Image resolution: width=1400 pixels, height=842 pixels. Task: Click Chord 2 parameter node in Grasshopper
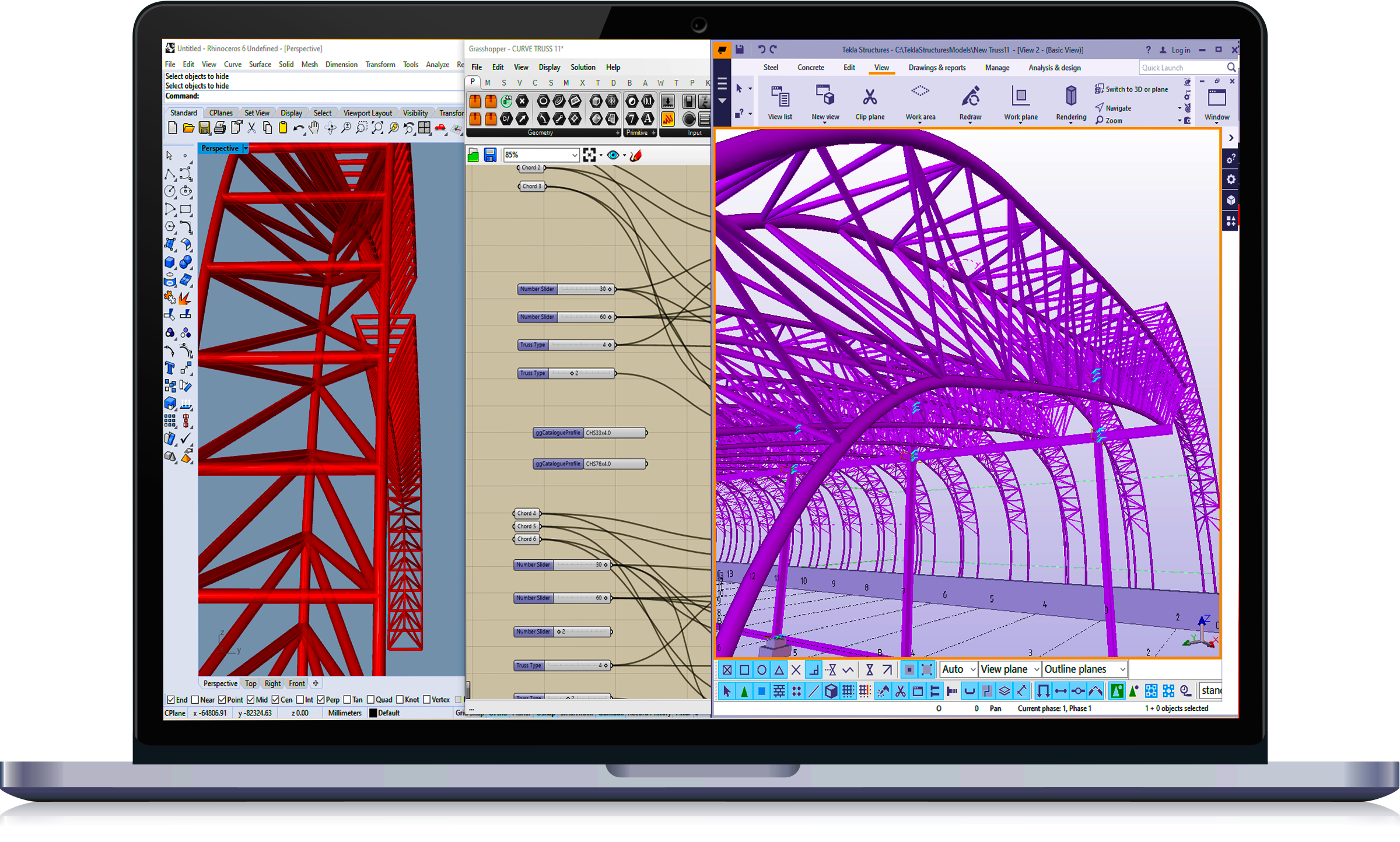click(531, 168)
